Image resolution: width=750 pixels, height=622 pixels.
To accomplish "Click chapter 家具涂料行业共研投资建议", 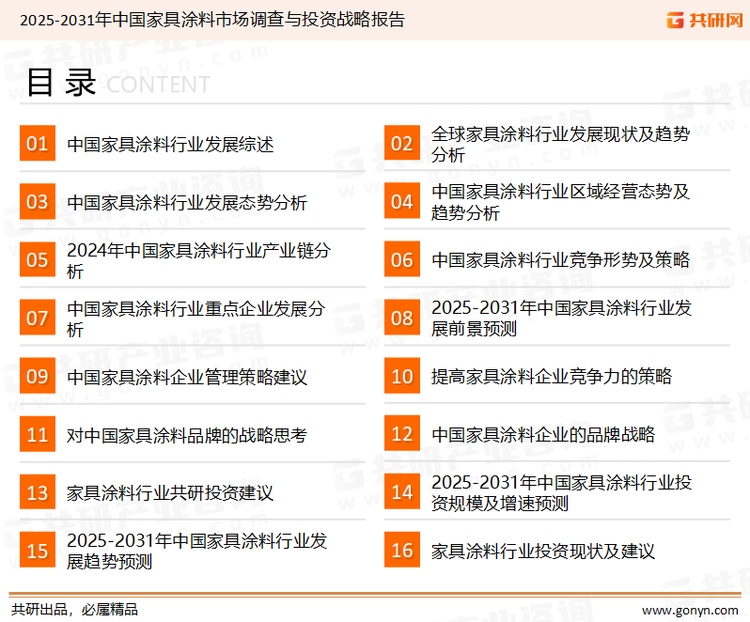I will tap(170, 493).
